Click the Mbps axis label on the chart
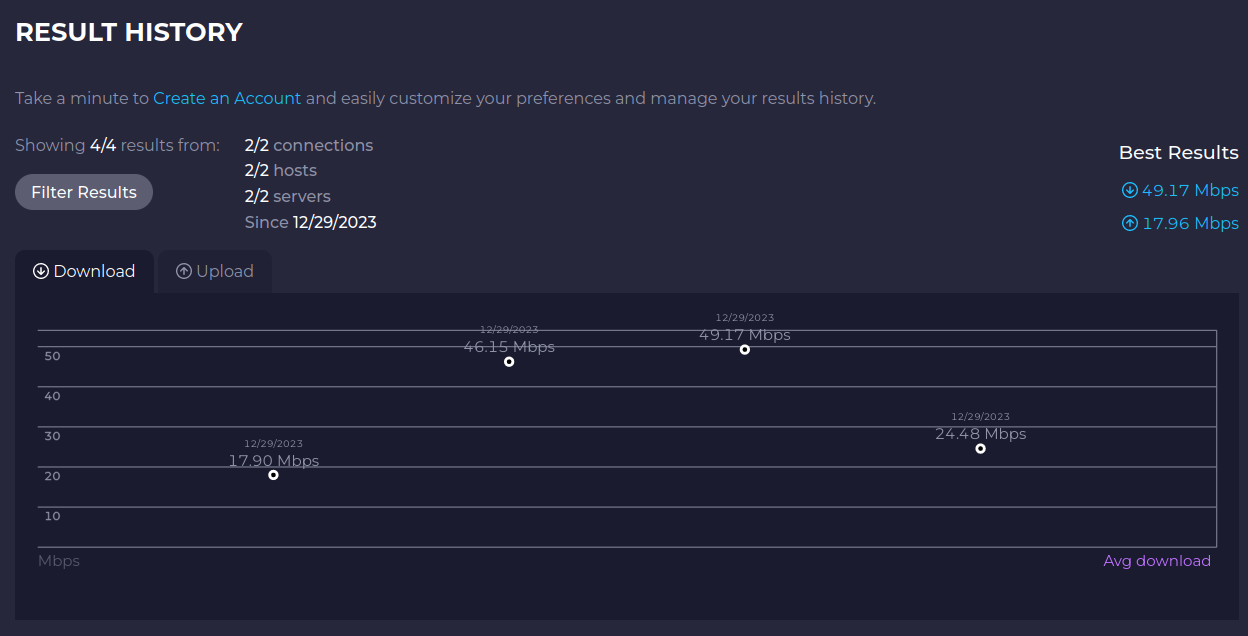1248x636 pixels. point(58,561)
